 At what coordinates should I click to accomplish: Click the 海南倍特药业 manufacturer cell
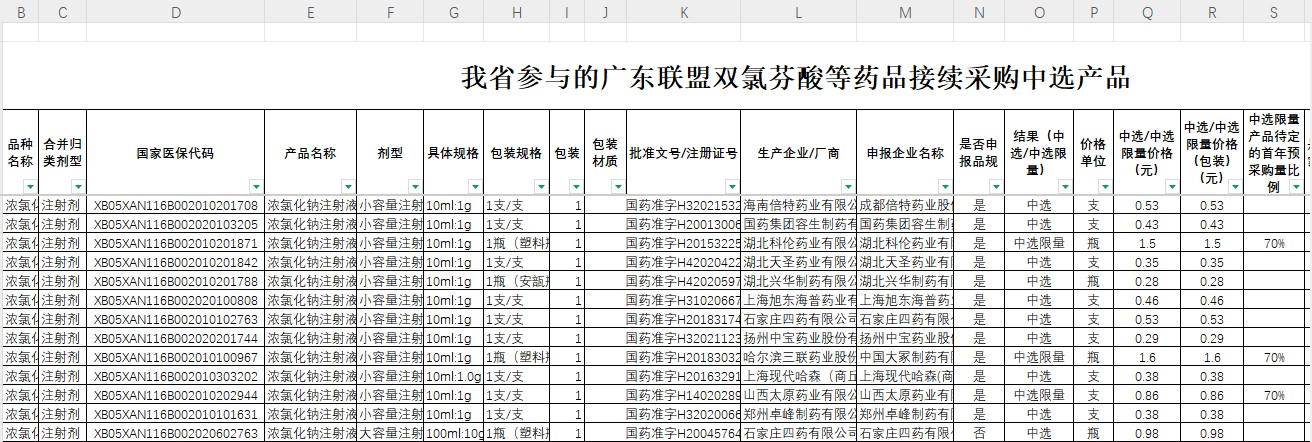(x=798, y=206)
